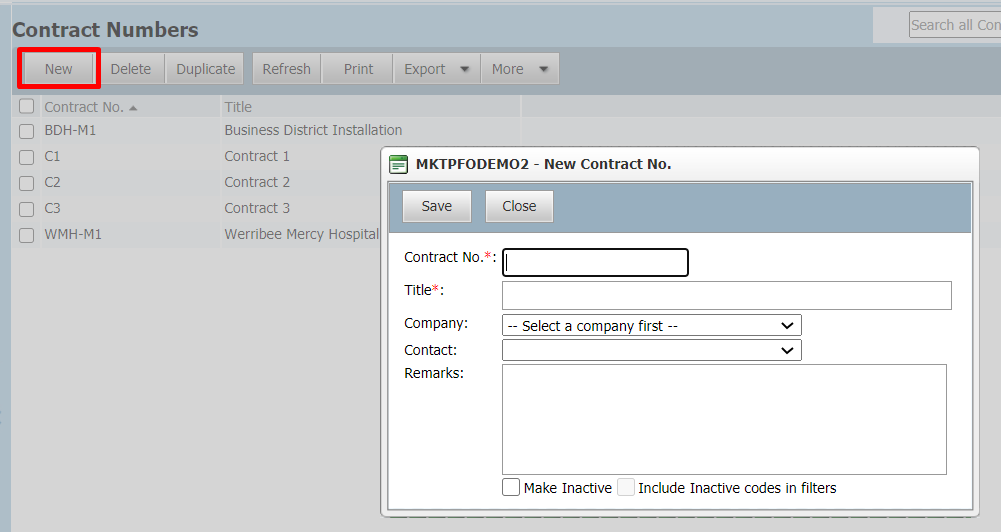Click the Search all Contract Numbers box

[x=955, y=25]
